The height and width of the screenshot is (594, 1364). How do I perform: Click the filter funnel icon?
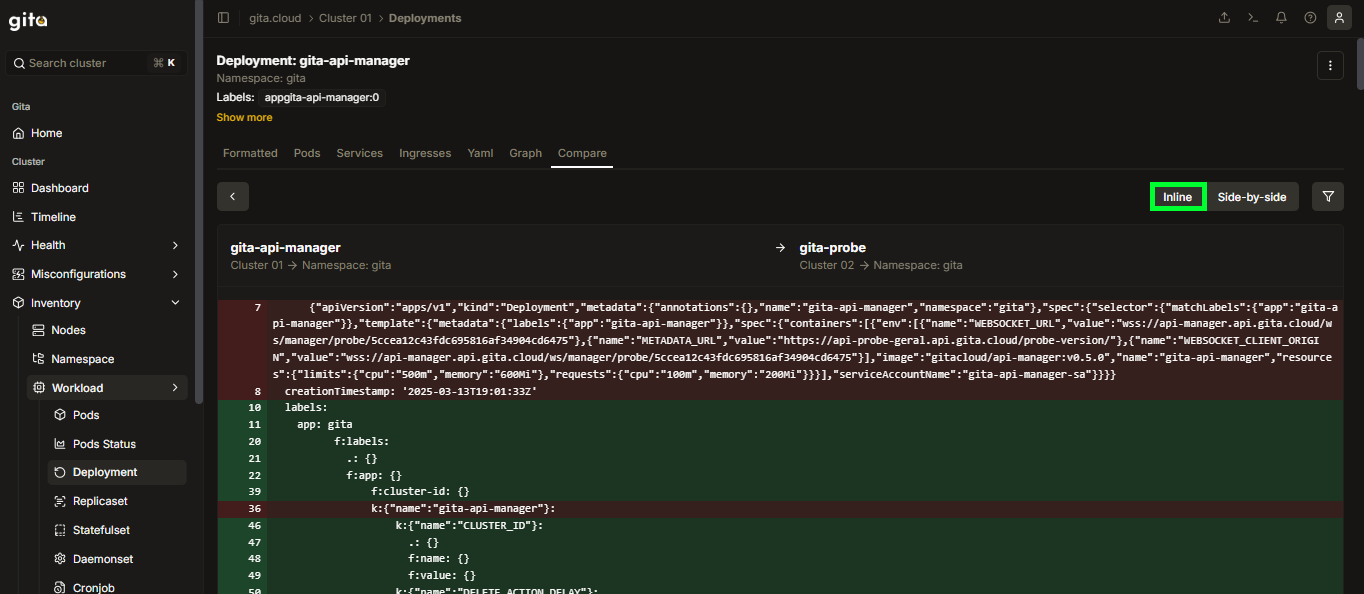click(1328, 197)
